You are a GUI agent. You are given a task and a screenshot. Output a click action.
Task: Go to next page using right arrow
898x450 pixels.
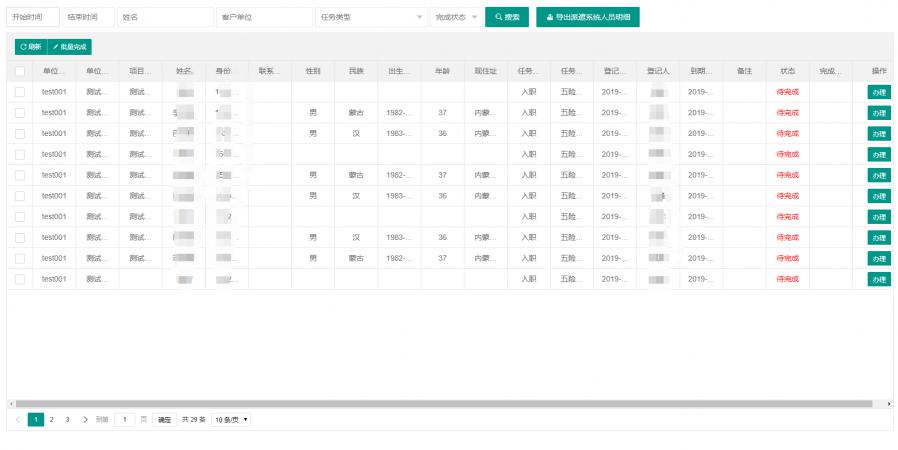[85, 419]
